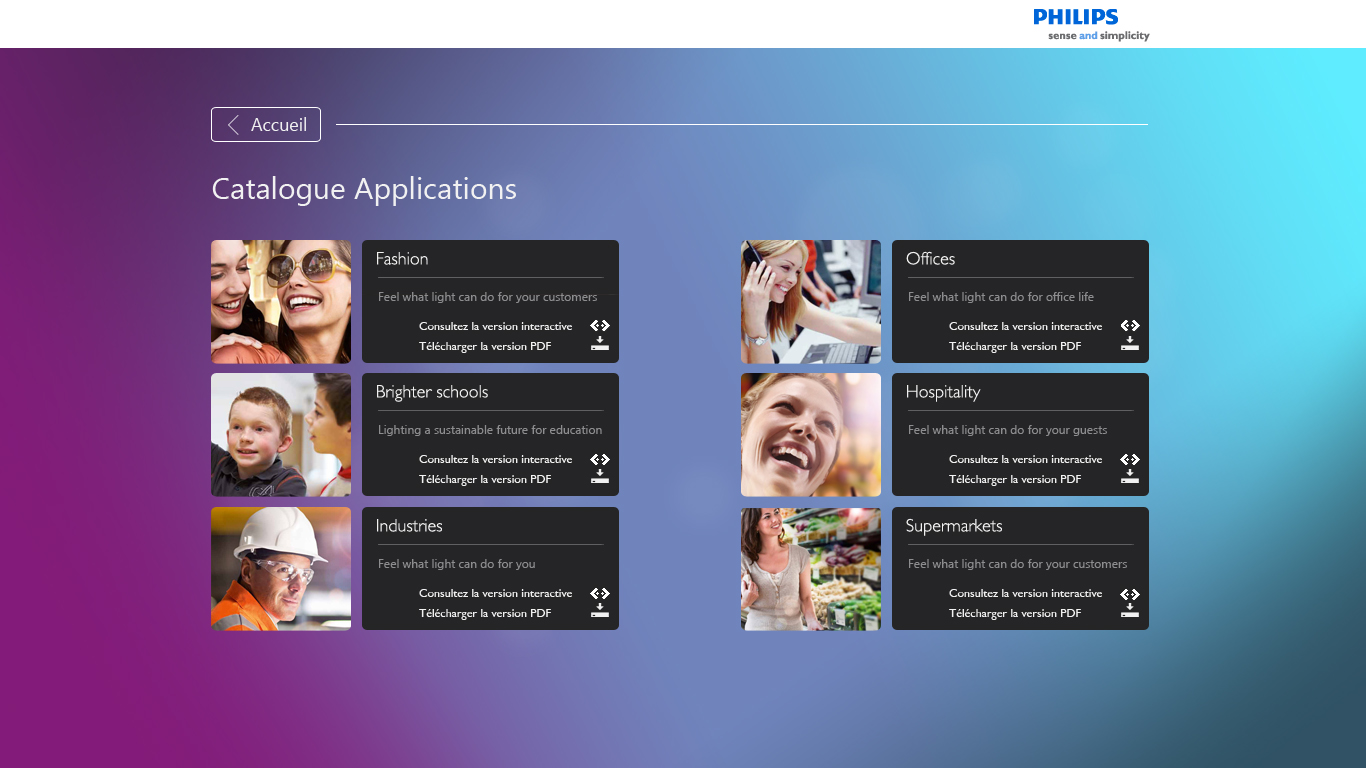The image size is (1366, 768).
Task: Click the 'Industries' card title
Action: click(409, 526)
